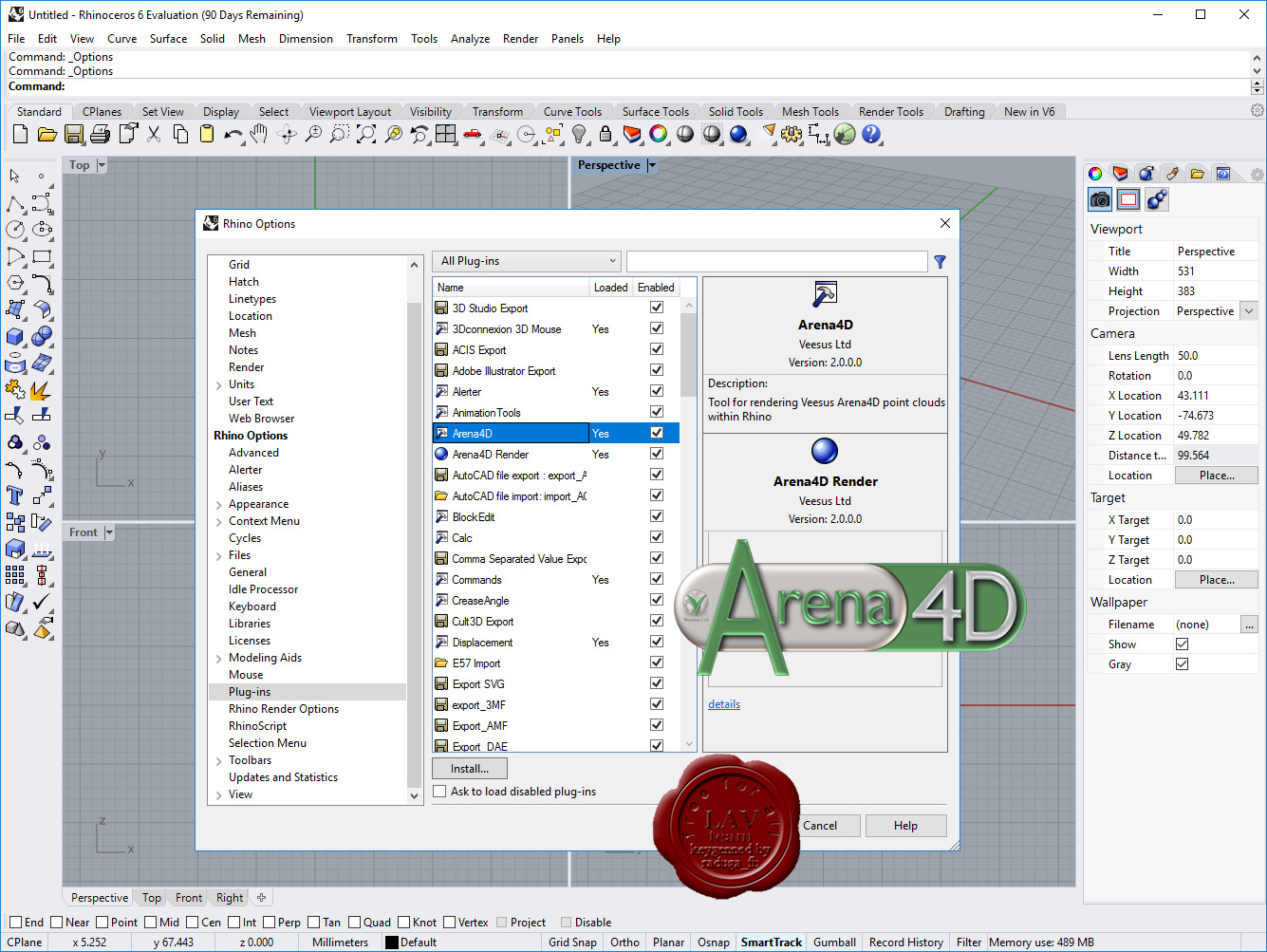Open the Perspective viewport title dropdown arrow
The height and width of the screenshot is (952, 1267).
(x=652, y=165)
